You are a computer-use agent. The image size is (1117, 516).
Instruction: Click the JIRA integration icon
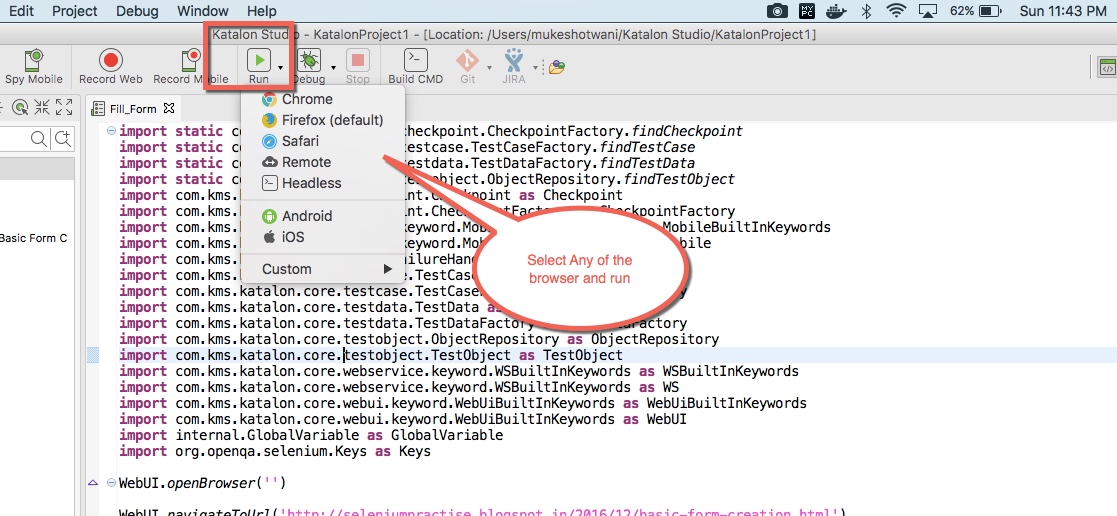tap(514, 60)
